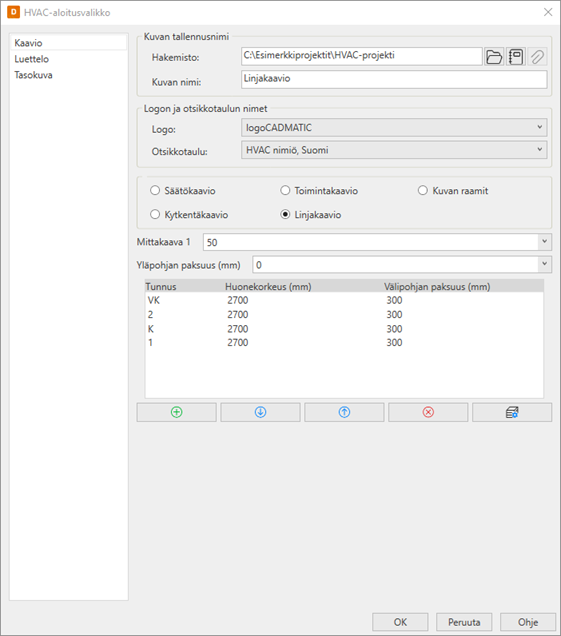Add a new floor row with green plus button
Image resolution: width=561 pixels, height=636 pixels.
[x=176, y=412]
